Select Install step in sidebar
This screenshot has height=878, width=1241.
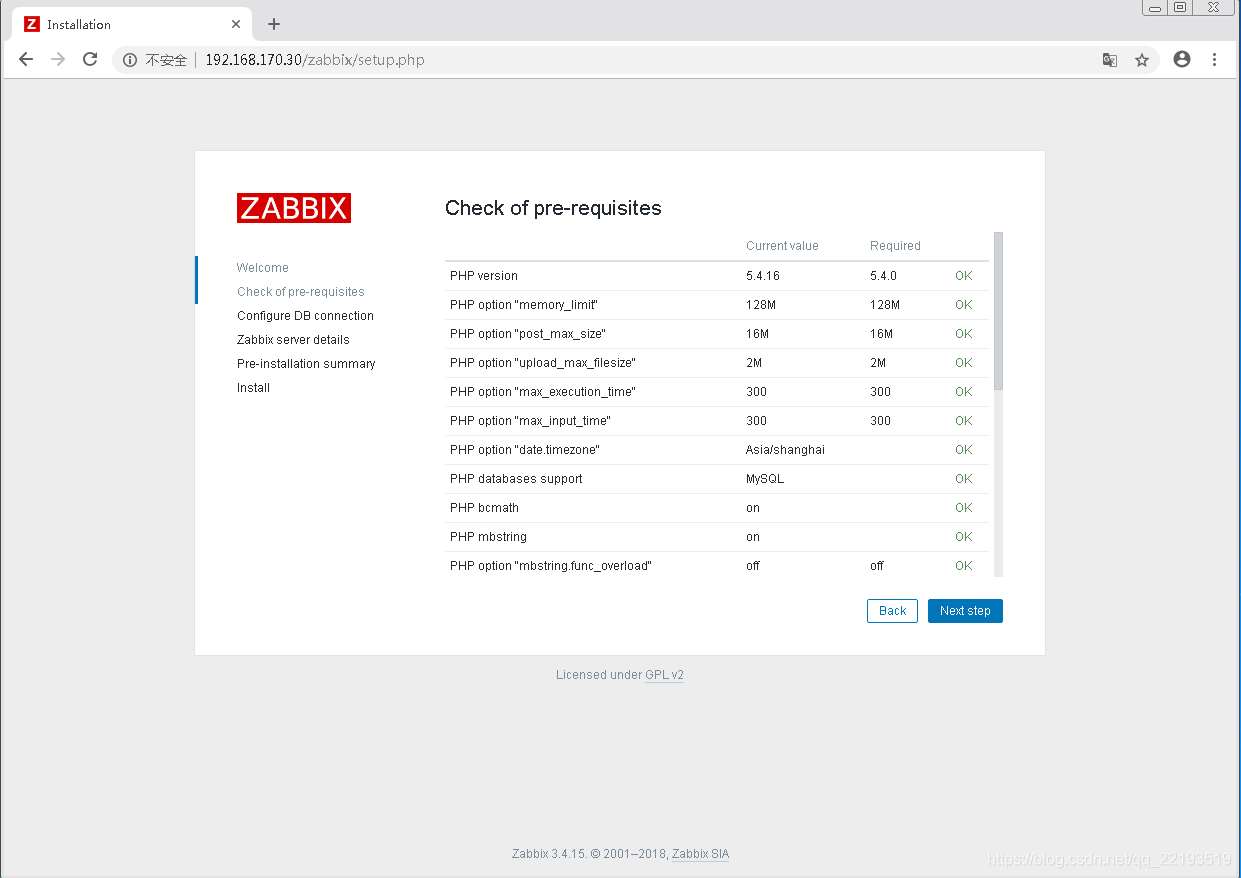tap(253, 388)
